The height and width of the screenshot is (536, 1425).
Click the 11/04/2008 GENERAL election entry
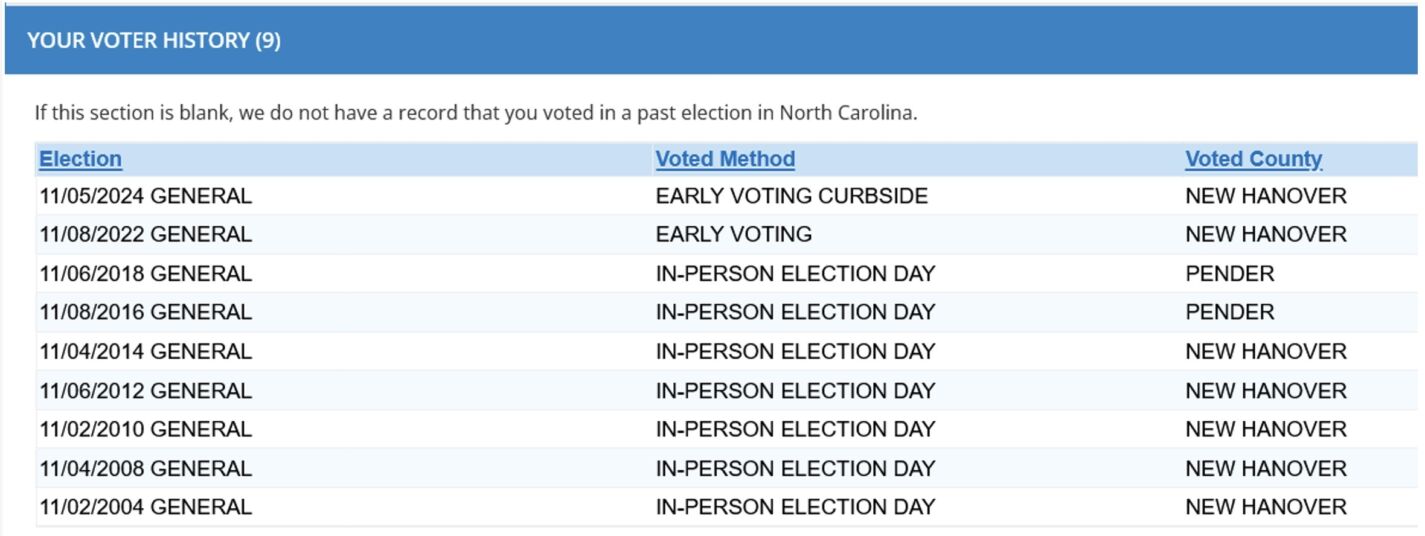tap(146, 469)
